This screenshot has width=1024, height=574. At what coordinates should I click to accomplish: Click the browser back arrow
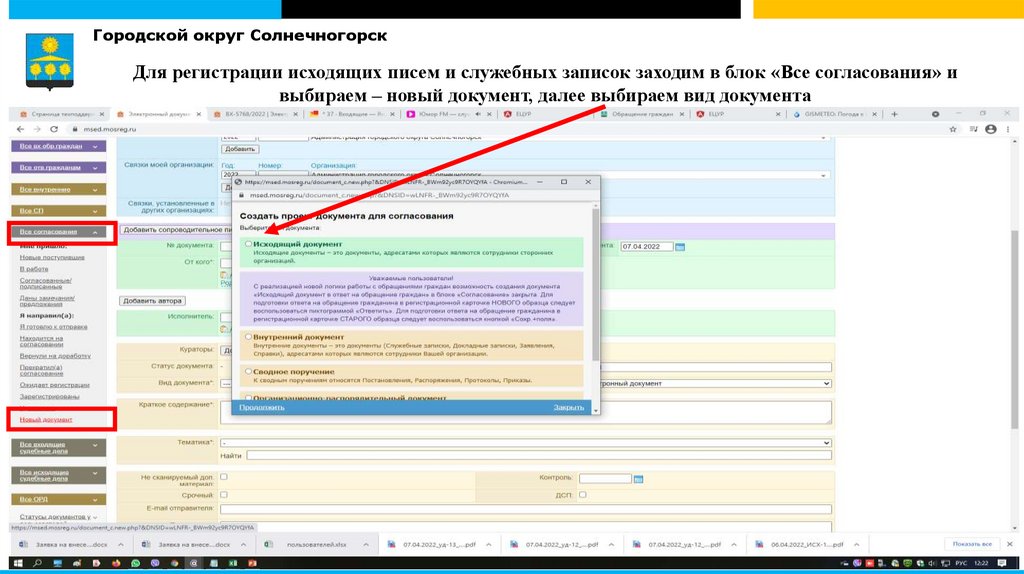point(20,129)
